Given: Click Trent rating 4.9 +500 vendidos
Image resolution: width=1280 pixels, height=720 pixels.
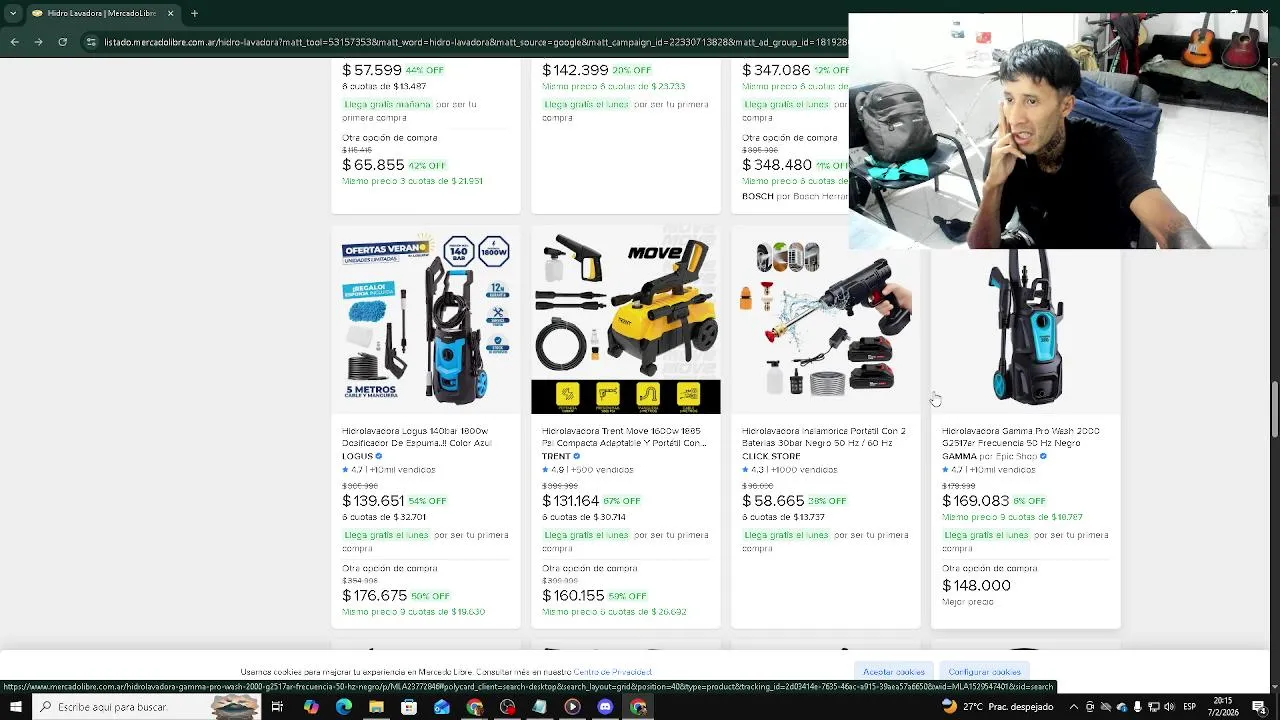Looking at the screenshot, I should 587,469.
